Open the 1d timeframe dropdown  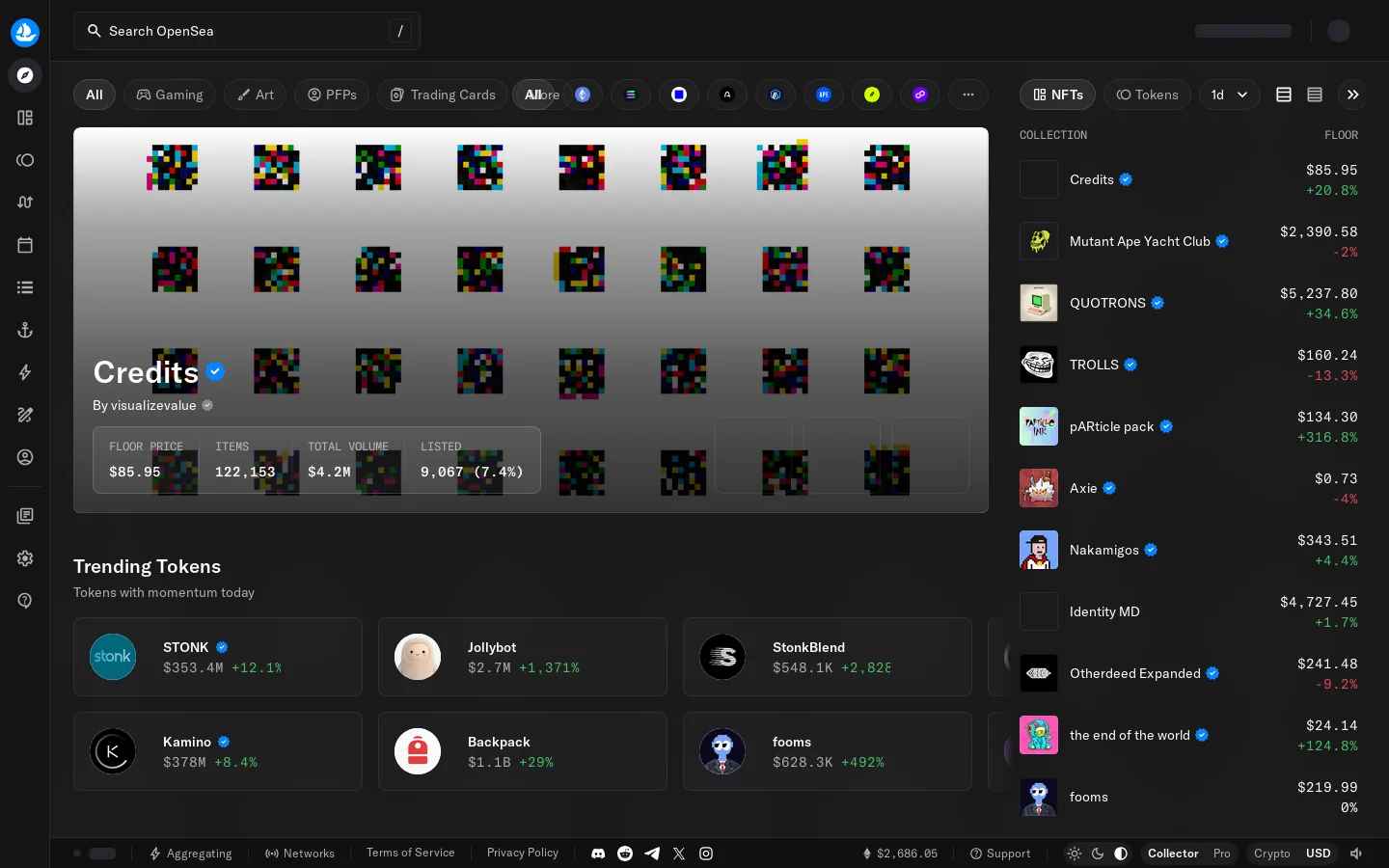[1229, 95]
